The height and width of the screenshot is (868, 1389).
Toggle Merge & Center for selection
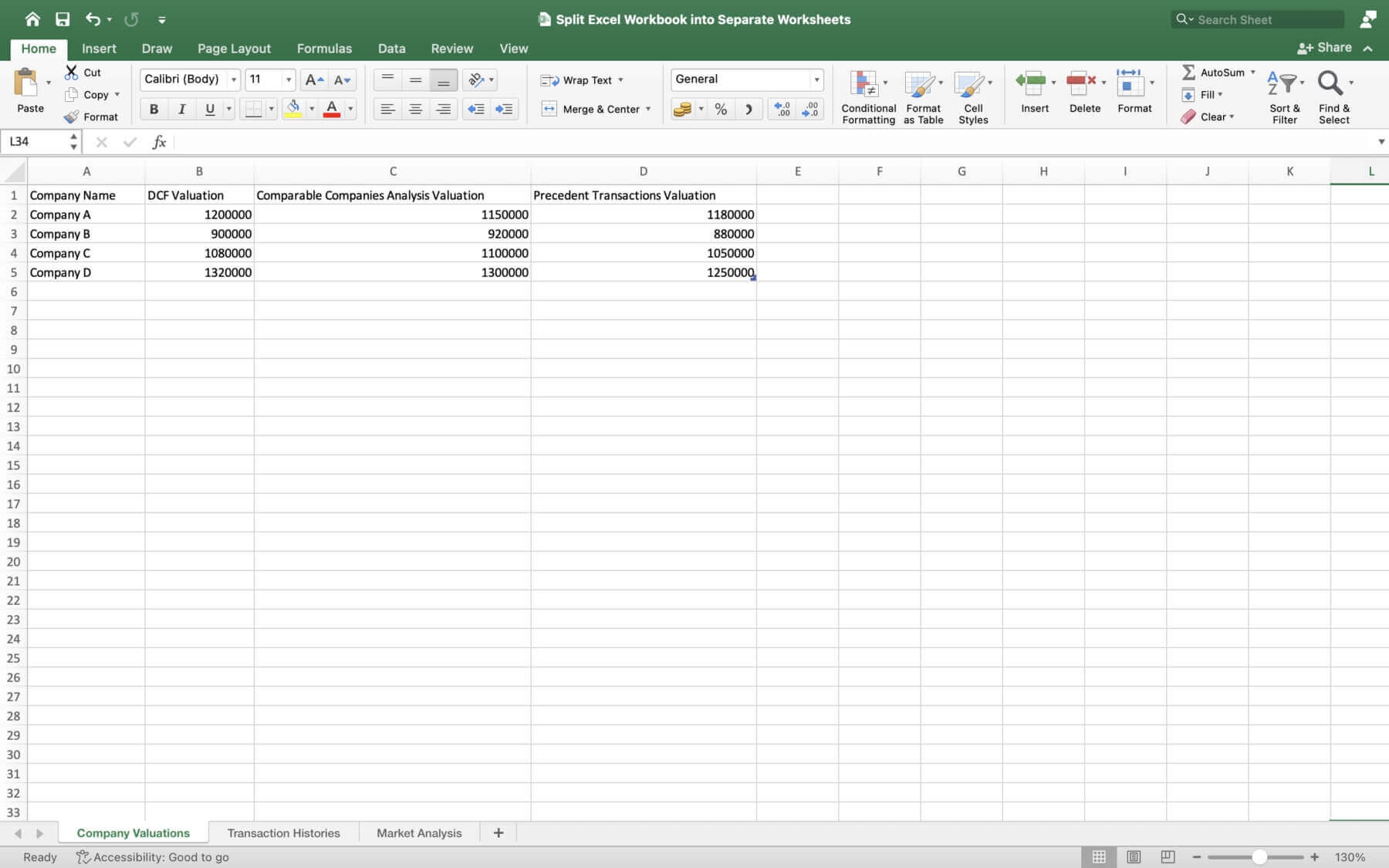click(x=596, y=109)
